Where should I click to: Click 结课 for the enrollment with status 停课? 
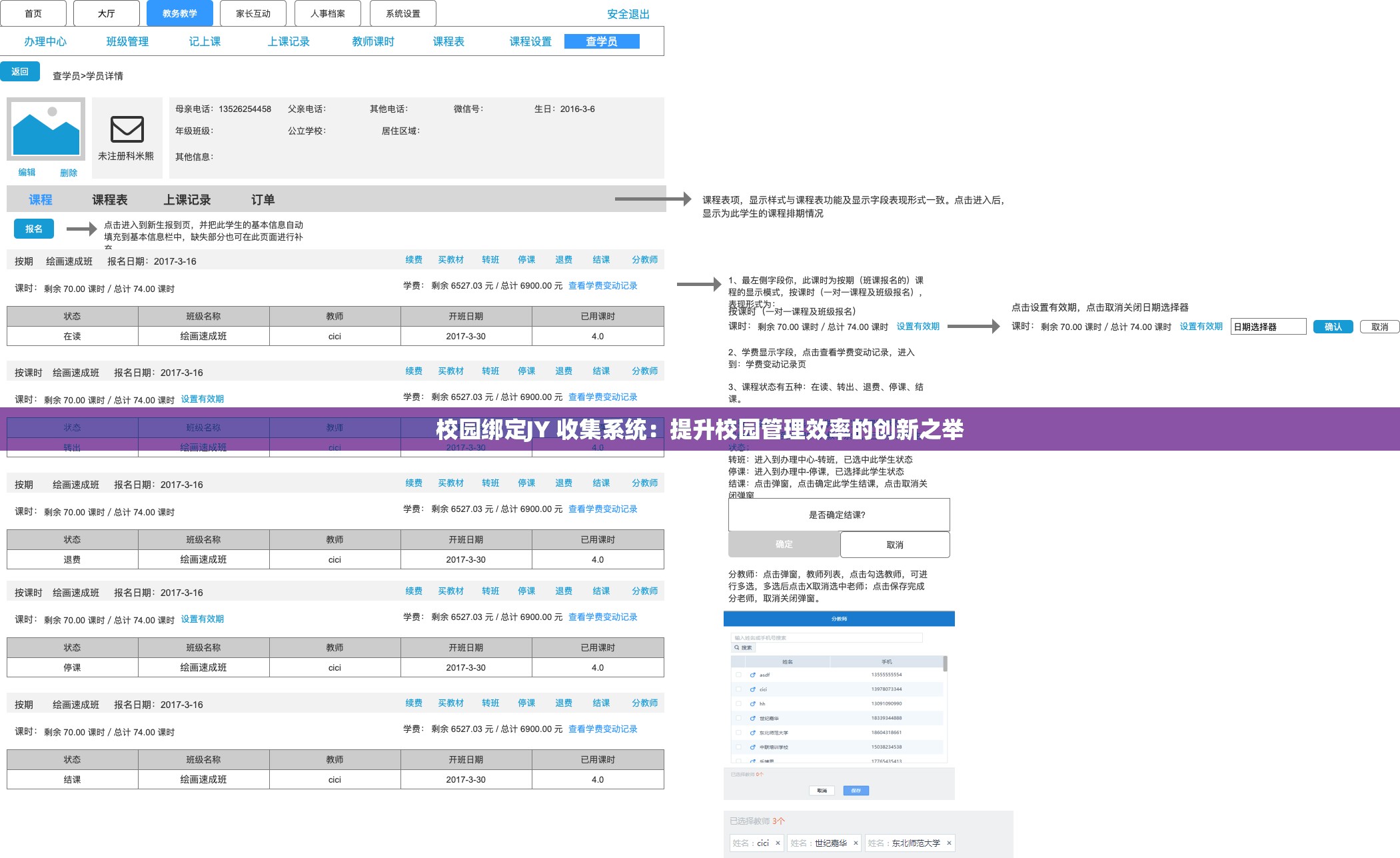[x=601, y=591]
